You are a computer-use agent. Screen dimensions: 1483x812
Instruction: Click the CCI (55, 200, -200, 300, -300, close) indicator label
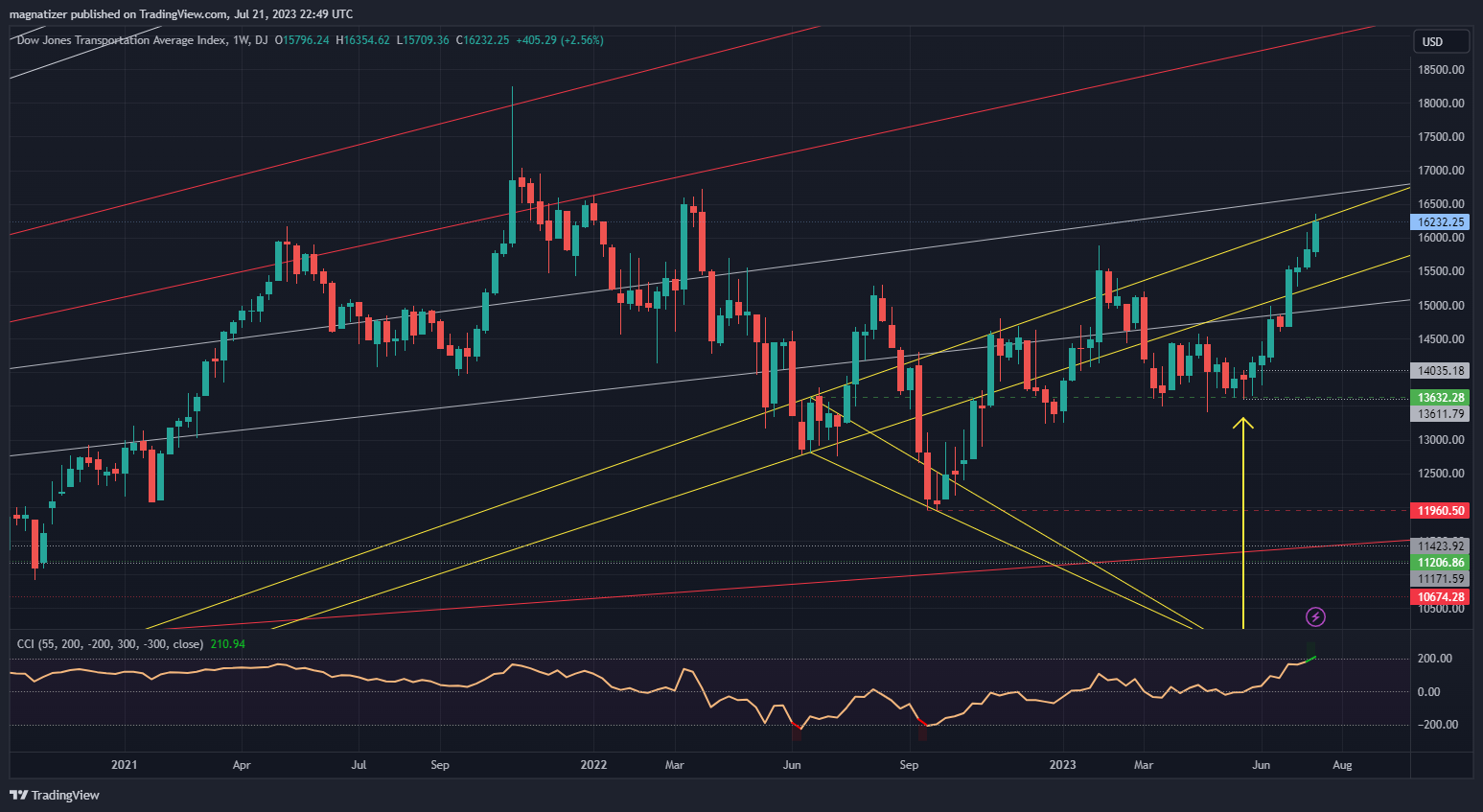[x=110, y=644]
